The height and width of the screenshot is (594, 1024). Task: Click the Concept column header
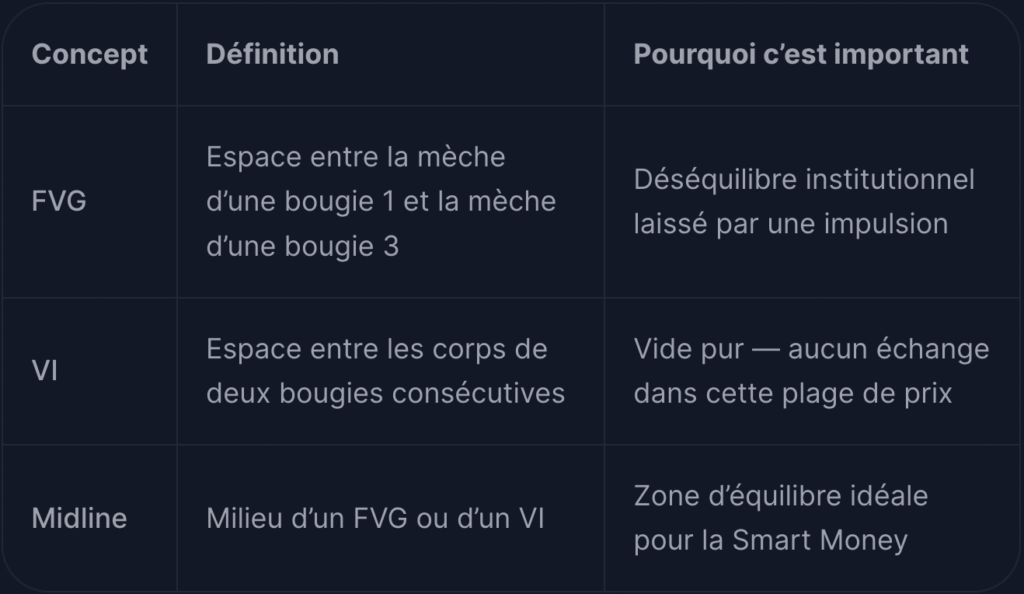pyautogui.click(x=89, y=55)
